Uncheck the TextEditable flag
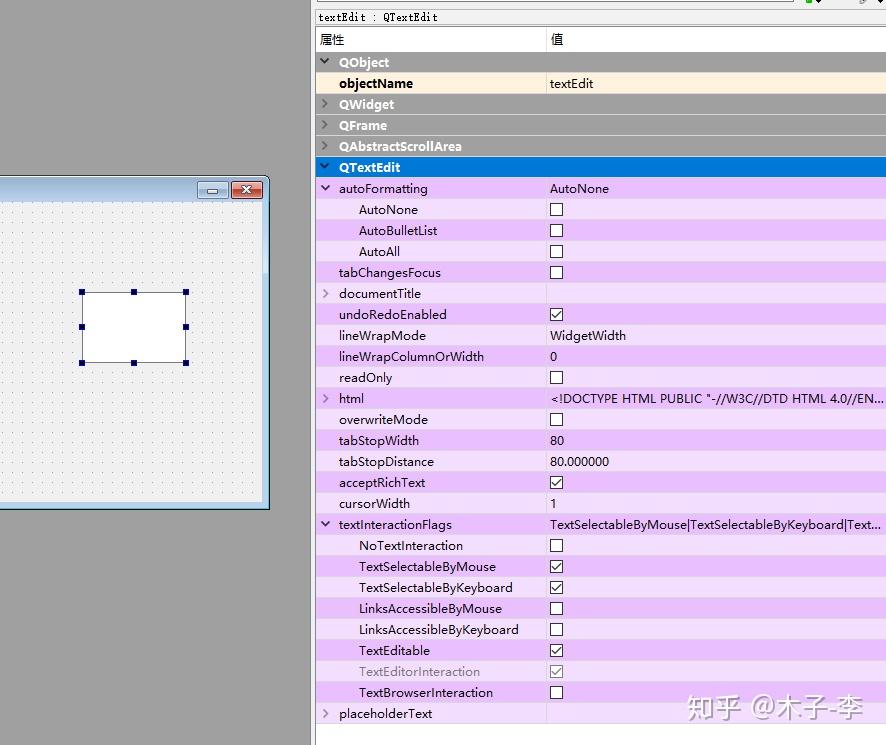Viewport: 886px width, 745px height. 557,651
